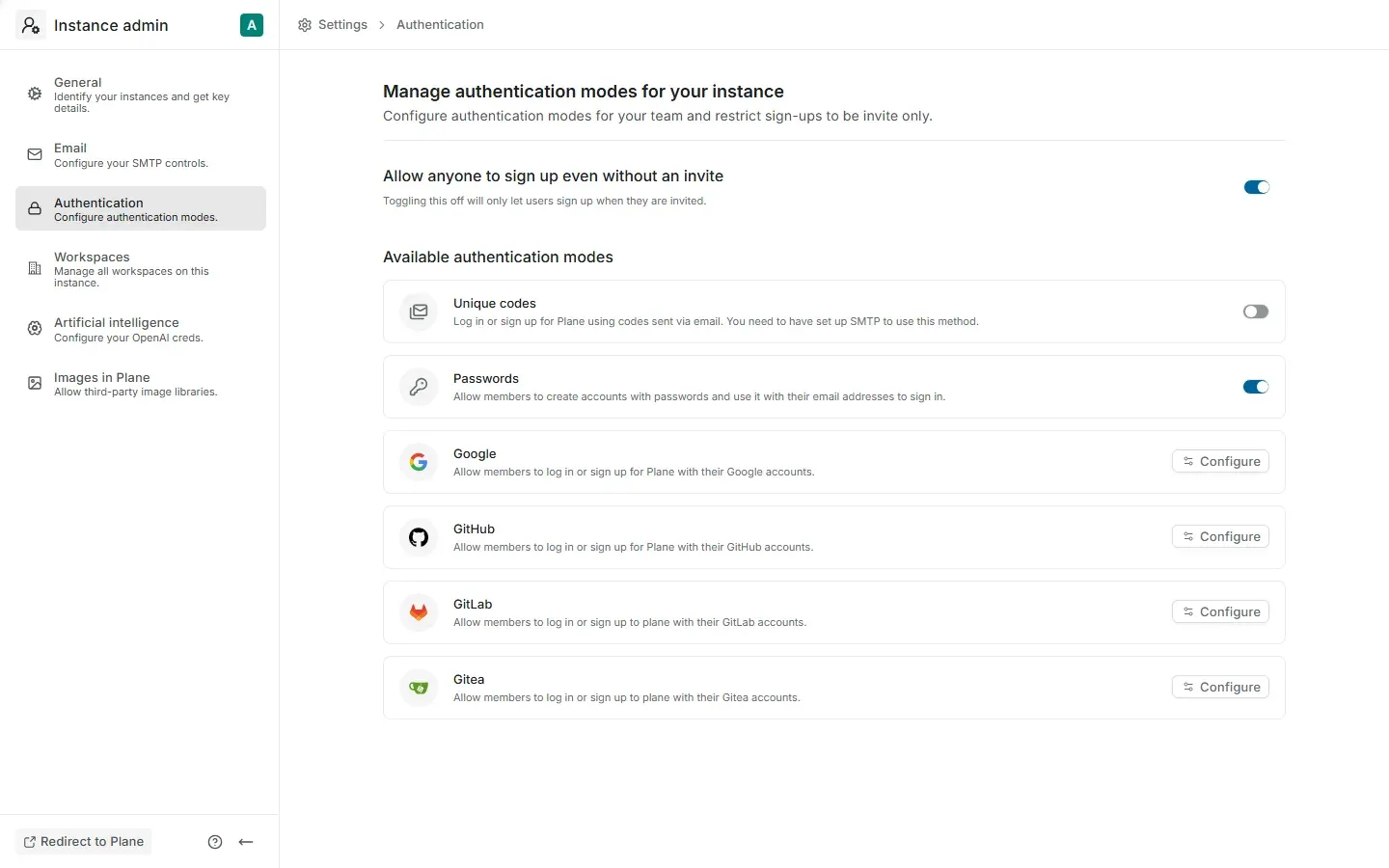Open the General settings menu item
This screenshot has height=868, width=1389.
(141, 95)
